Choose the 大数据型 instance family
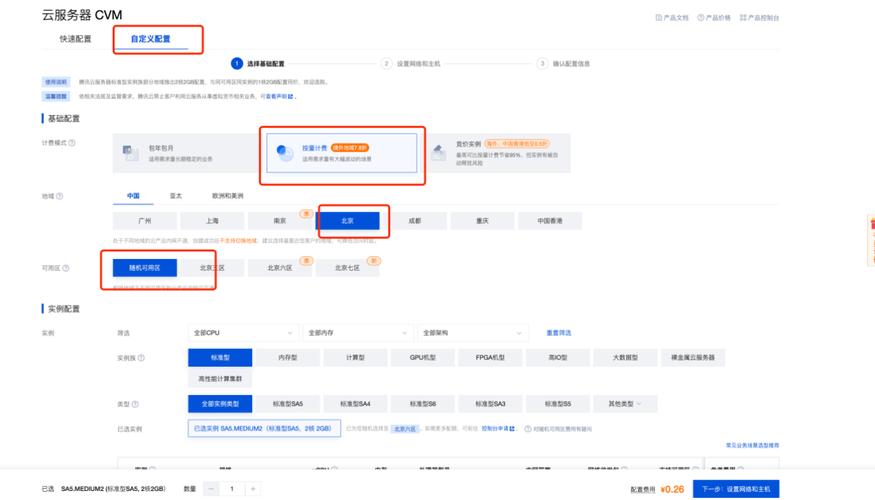This screenshot has width=875, height=500. [625, 358]
